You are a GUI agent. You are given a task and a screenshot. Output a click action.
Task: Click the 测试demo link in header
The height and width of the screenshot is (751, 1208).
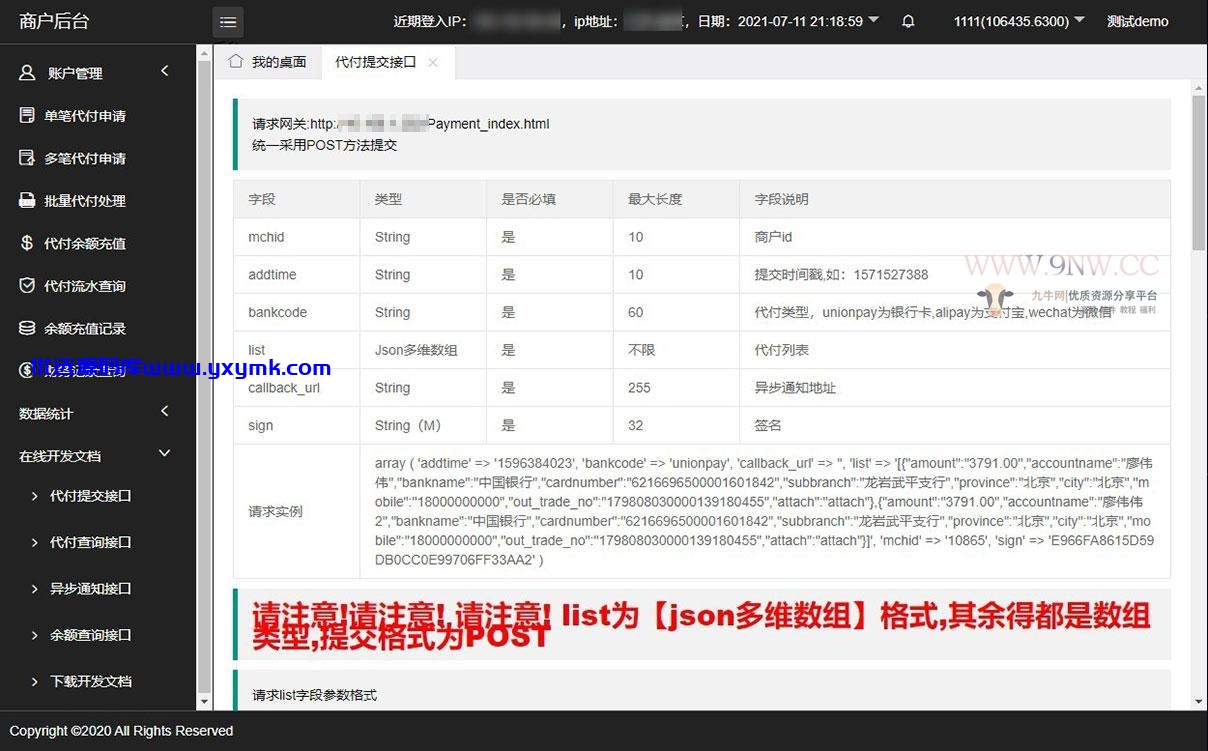tap(1137, 21)
